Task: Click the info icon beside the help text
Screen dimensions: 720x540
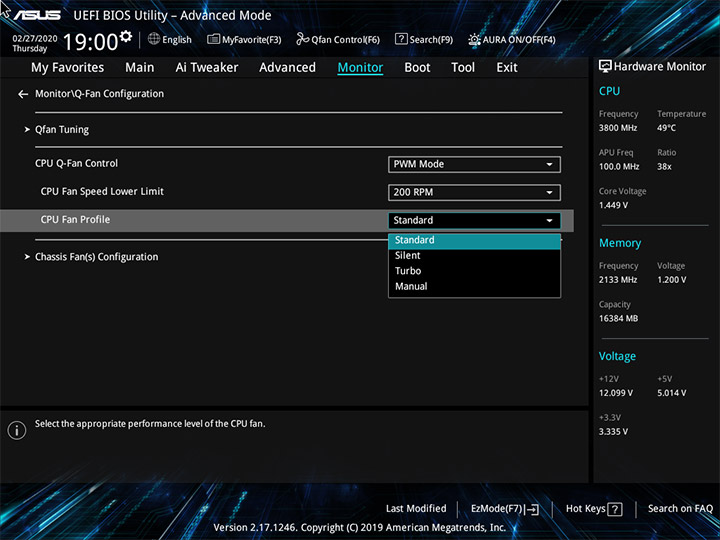Action: point(17,430)
